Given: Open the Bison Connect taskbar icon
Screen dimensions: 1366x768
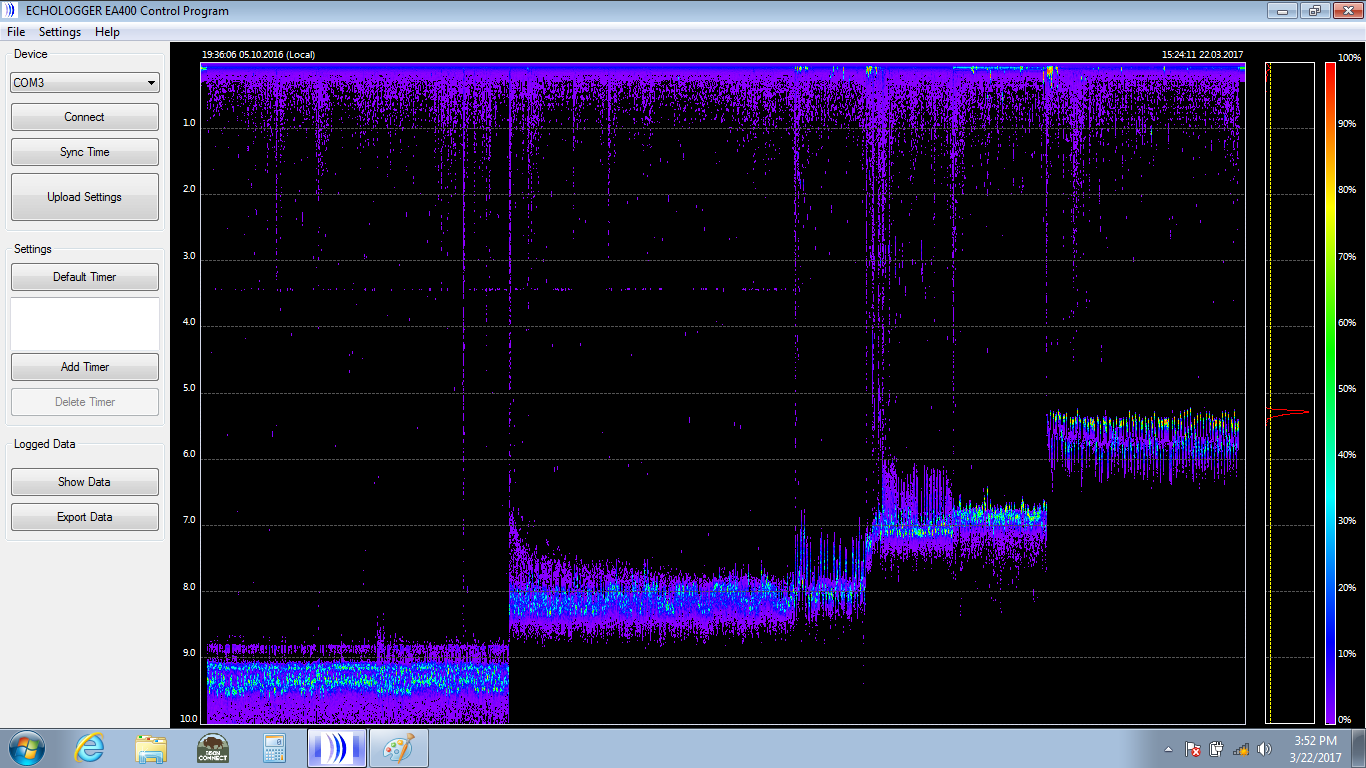Looking at the screenshot, I should pyautogui.click(x=213, y=748).
